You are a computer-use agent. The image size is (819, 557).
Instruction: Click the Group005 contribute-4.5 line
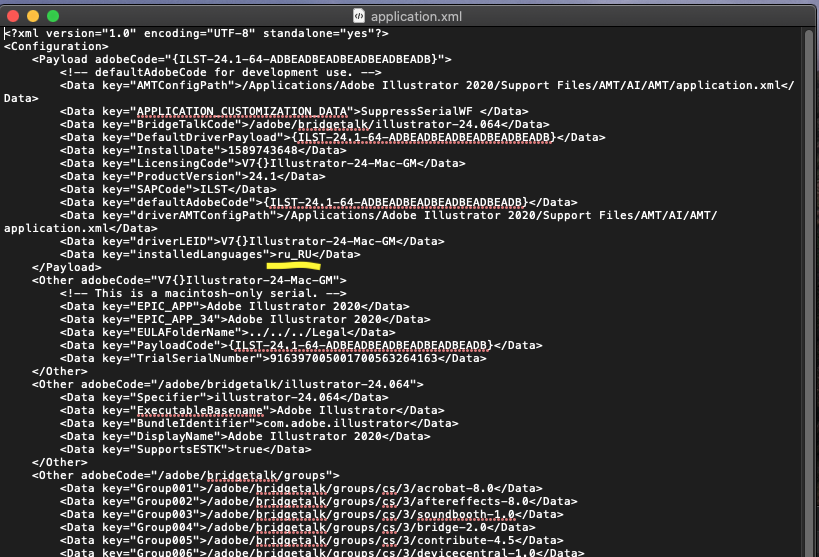tap(312, 541)
